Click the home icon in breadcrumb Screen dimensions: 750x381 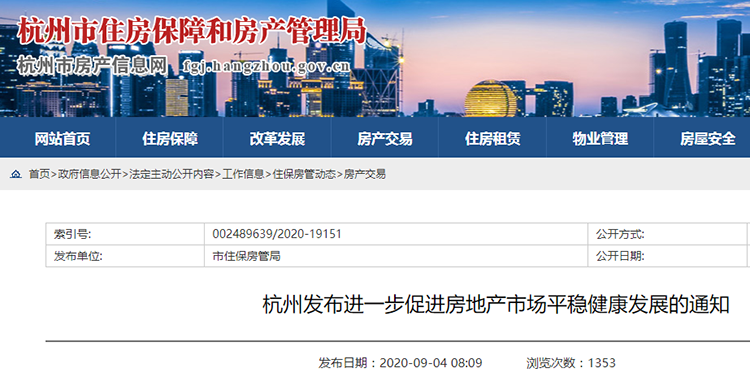(16, 174)
